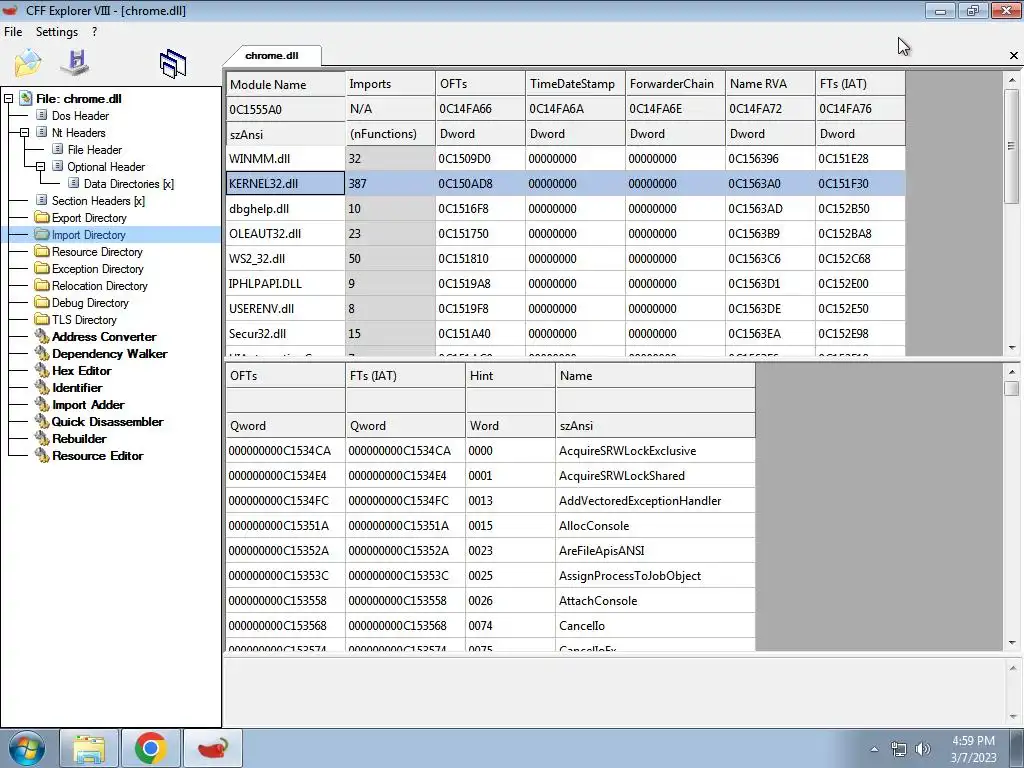The image size is (1024, 768).
Task: Select the AcquireSRWLockExclusive function name
Action: click(x=628, y=451)
